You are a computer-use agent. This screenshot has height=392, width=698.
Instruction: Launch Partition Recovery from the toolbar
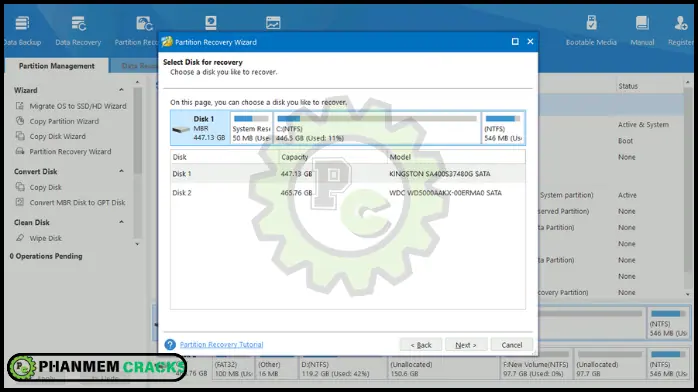144,23
